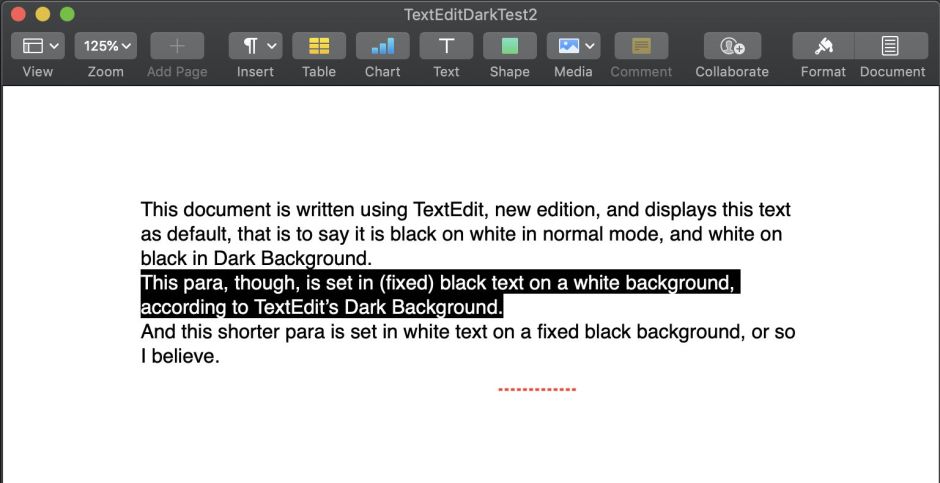This screenshot has width=940, height=483.
Task: Click the Comment note icon
Action: 641,46
